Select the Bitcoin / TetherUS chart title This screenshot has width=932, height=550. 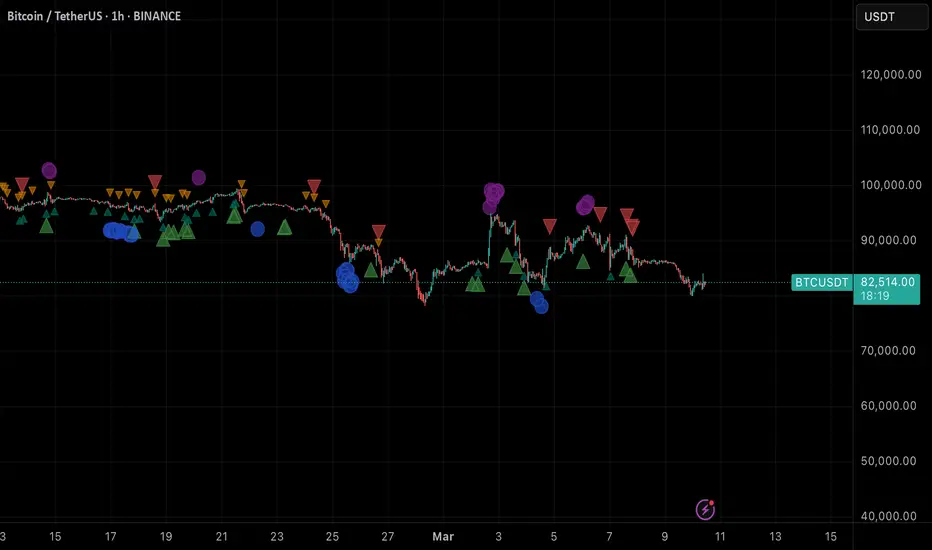pos(94,16)
